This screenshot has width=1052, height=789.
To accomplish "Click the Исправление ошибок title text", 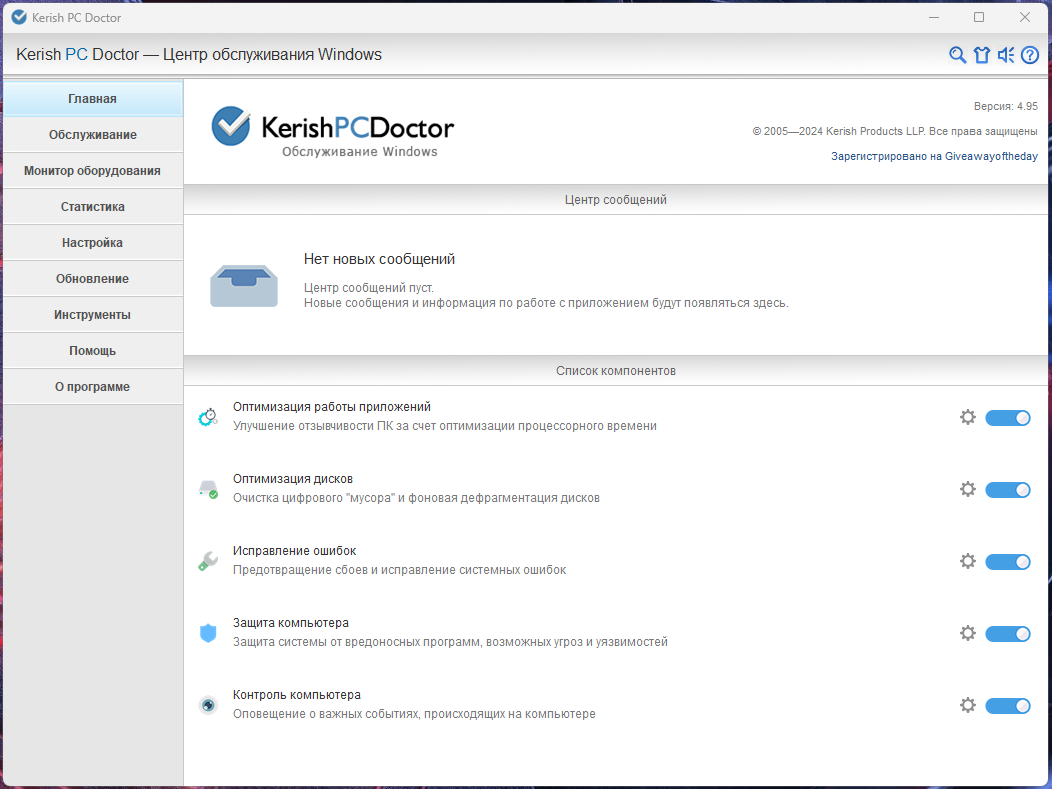I will click(295, 550).
